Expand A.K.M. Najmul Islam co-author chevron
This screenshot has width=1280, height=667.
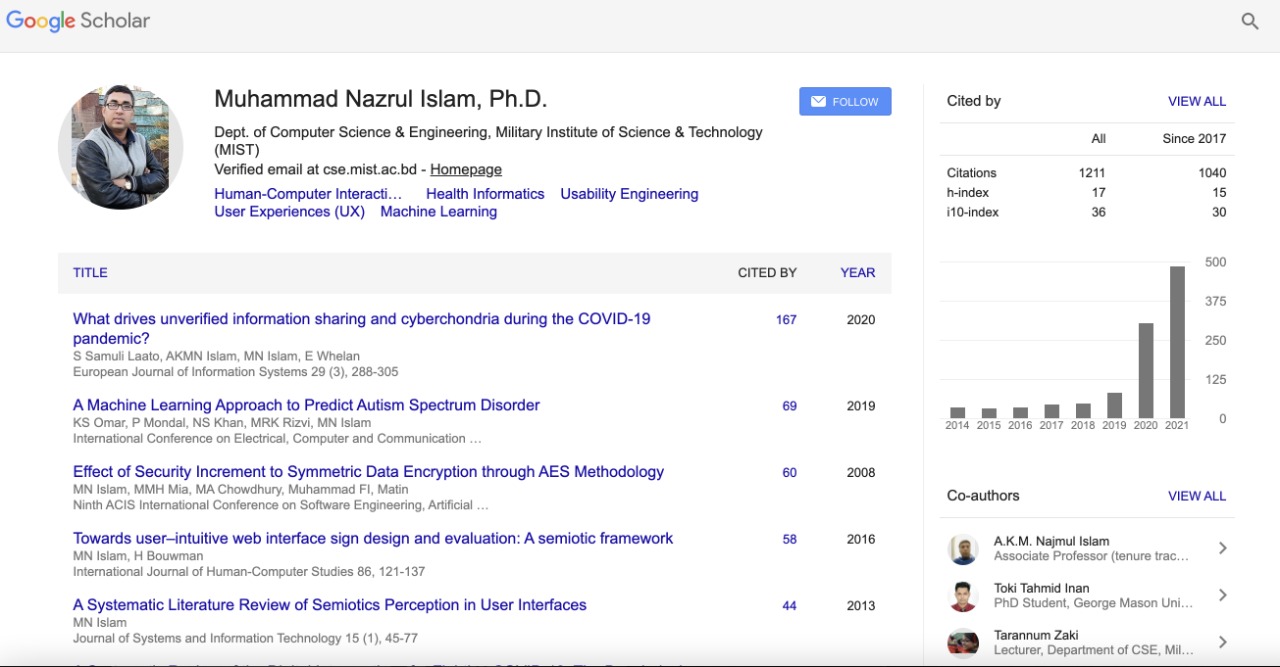point(1222,548)
